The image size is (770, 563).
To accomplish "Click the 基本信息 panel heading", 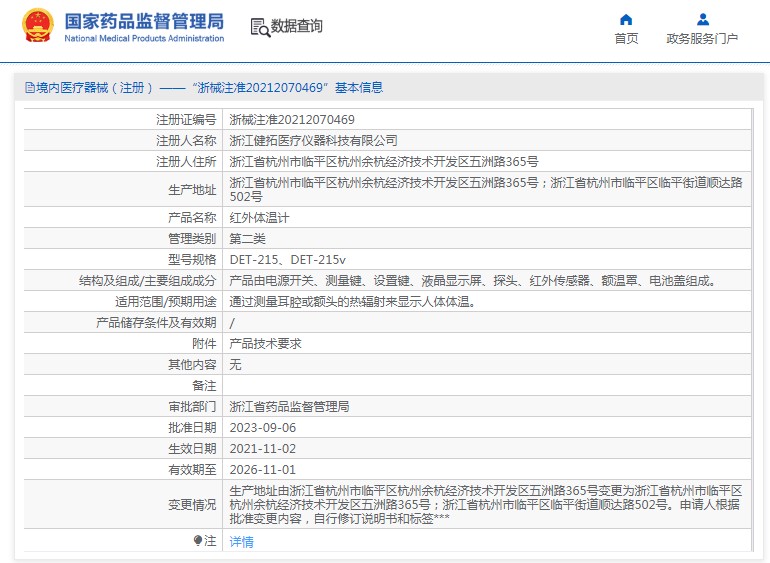I will [x=358, y=88].
